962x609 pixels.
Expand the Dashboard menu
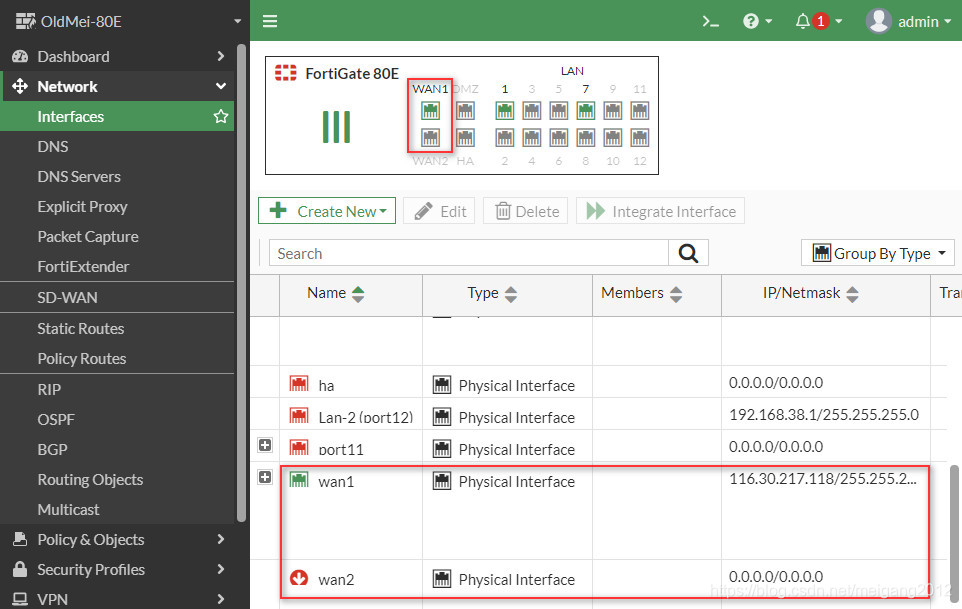[117, 56]
